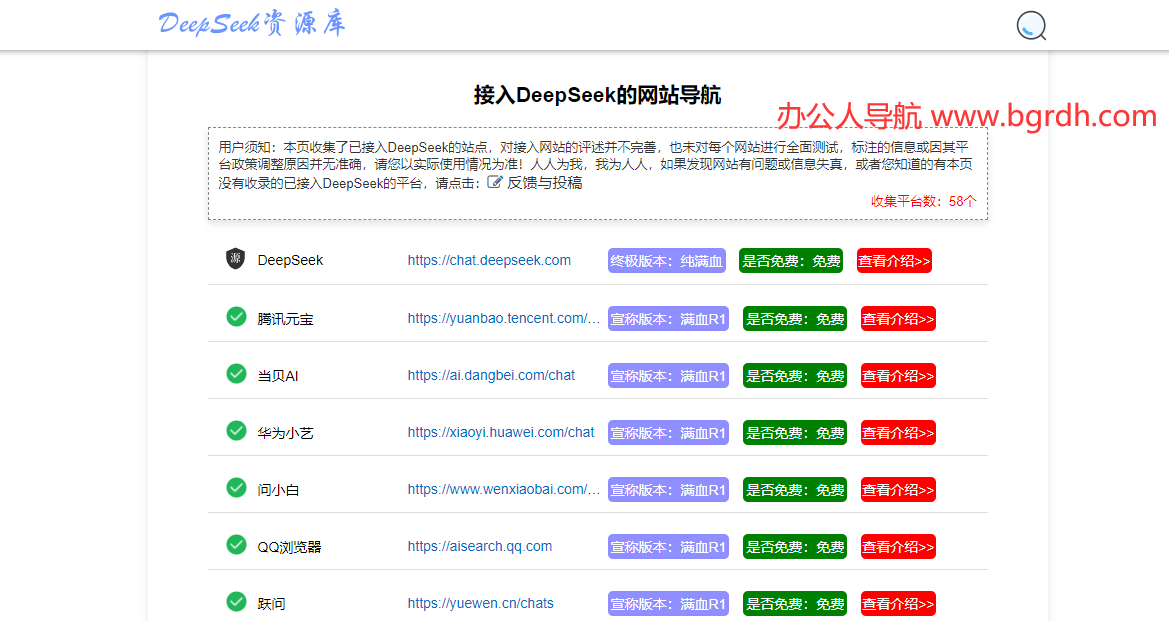The width and height of the screenshot is (1169, 621).
Task: Click the green check icon beside QQ浏览器
Action: point(236,546)
